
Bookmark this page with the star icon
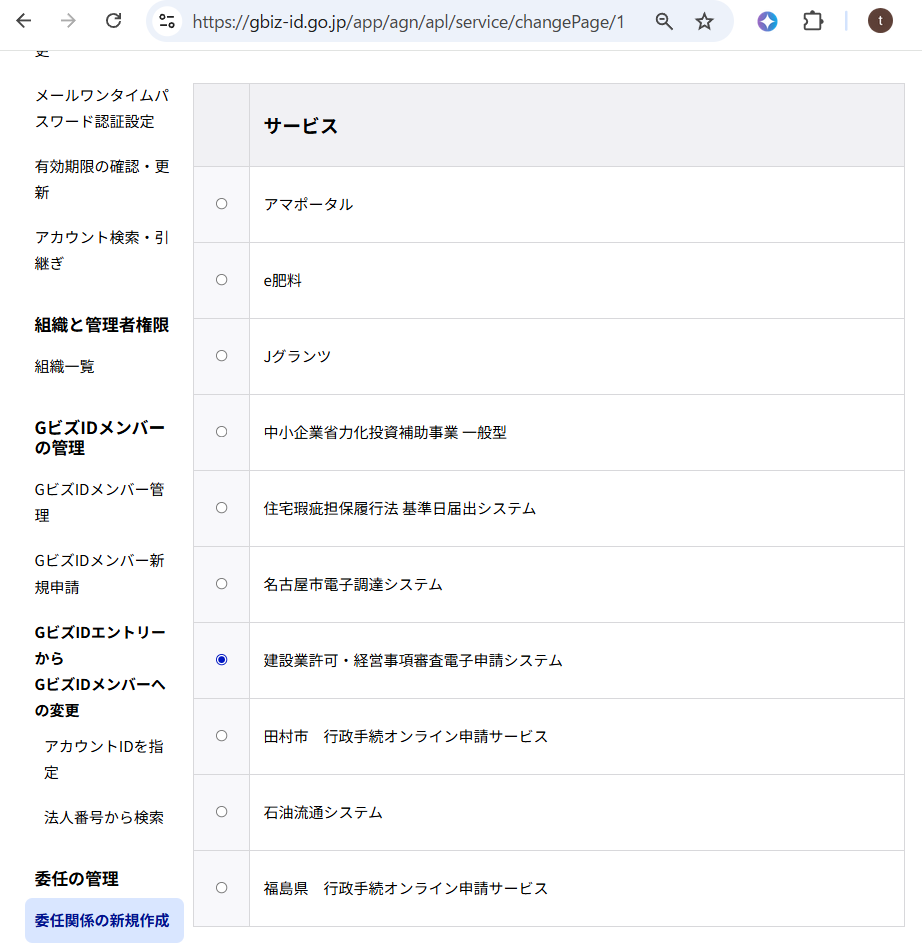pos(704,22)
